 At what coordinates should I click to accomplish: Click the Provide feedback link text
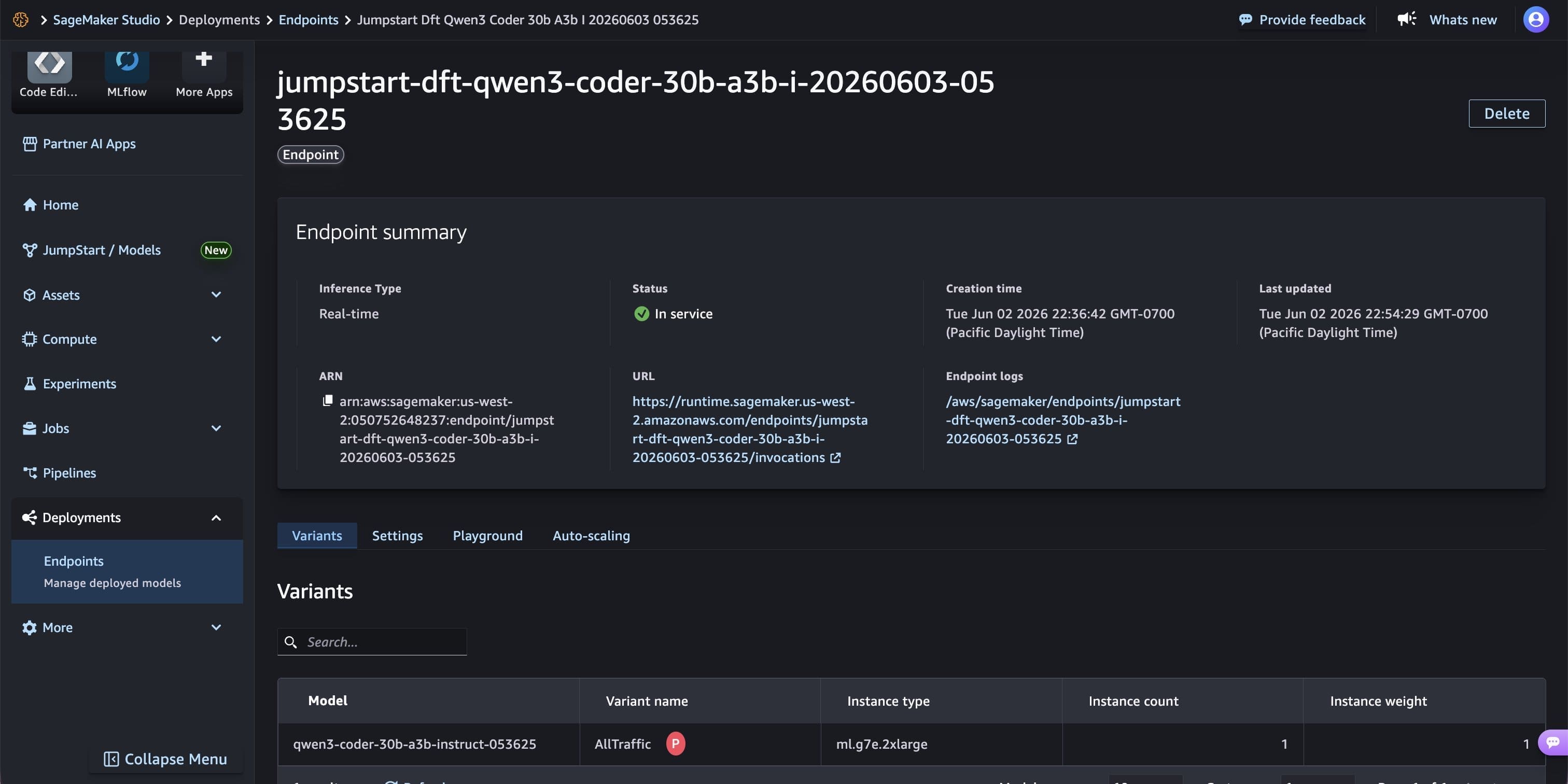click(1312, 20)
